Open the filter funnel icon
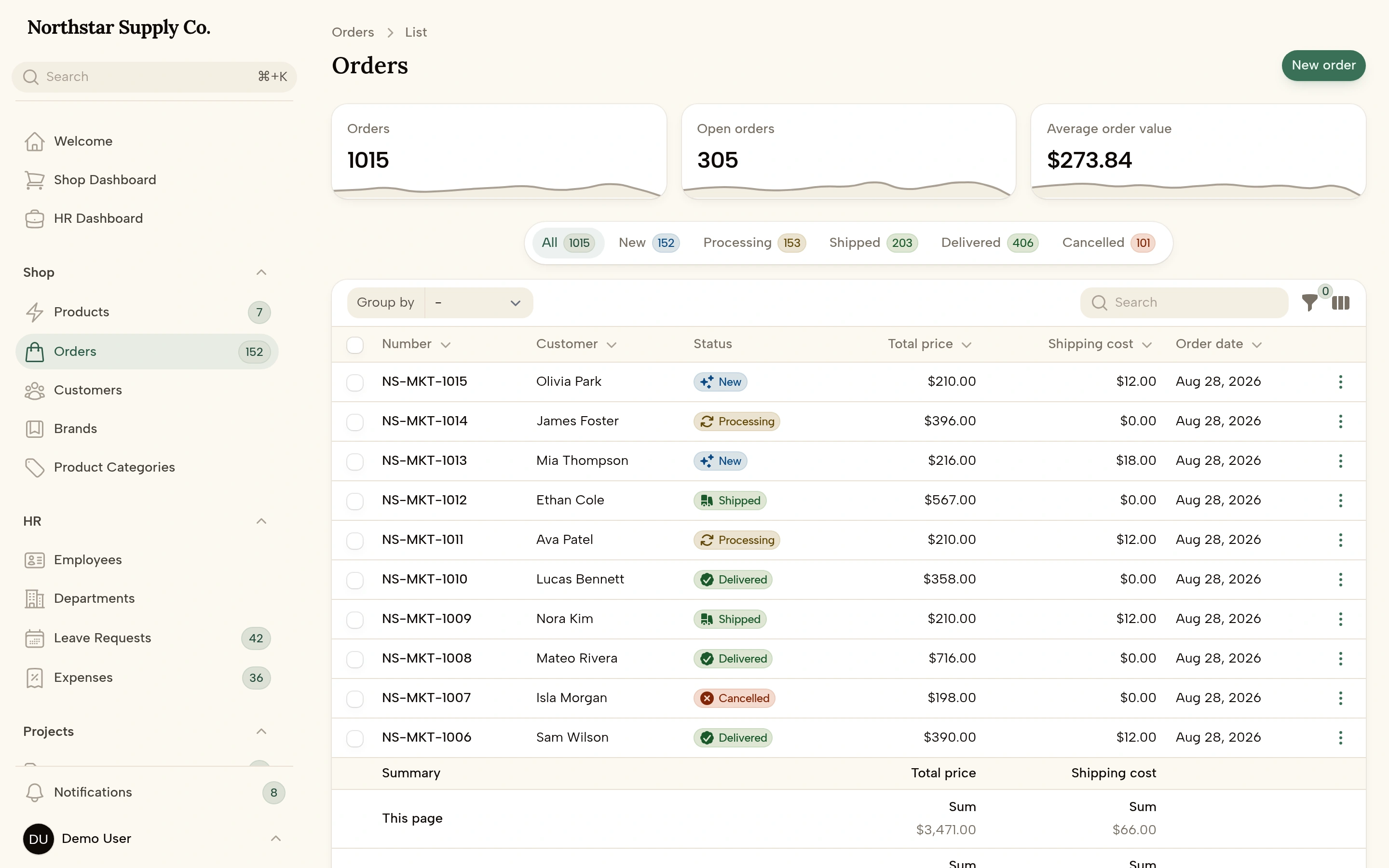The width and height of the screenshot is (1389, 868). tap(1309, 302)
